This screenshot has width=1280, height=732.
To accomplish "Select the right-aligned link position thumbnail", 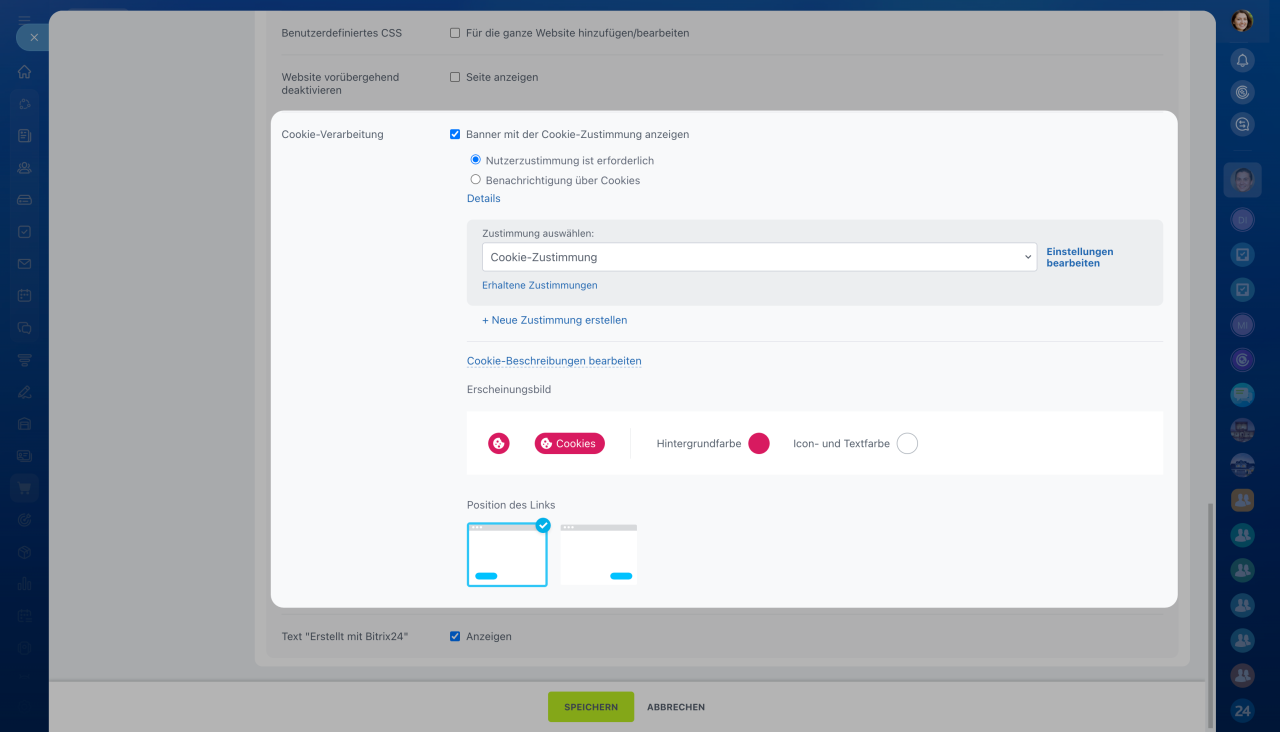I will (x=598, y=554).
